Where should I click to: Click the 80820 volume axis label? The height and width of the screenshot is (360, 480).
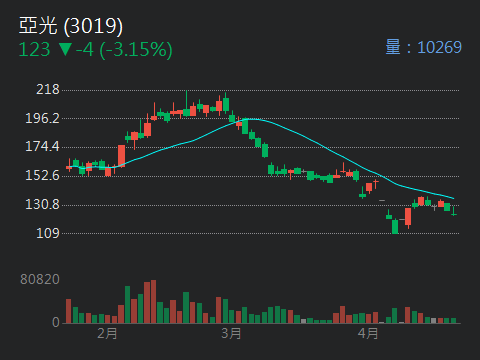point(40,279)
